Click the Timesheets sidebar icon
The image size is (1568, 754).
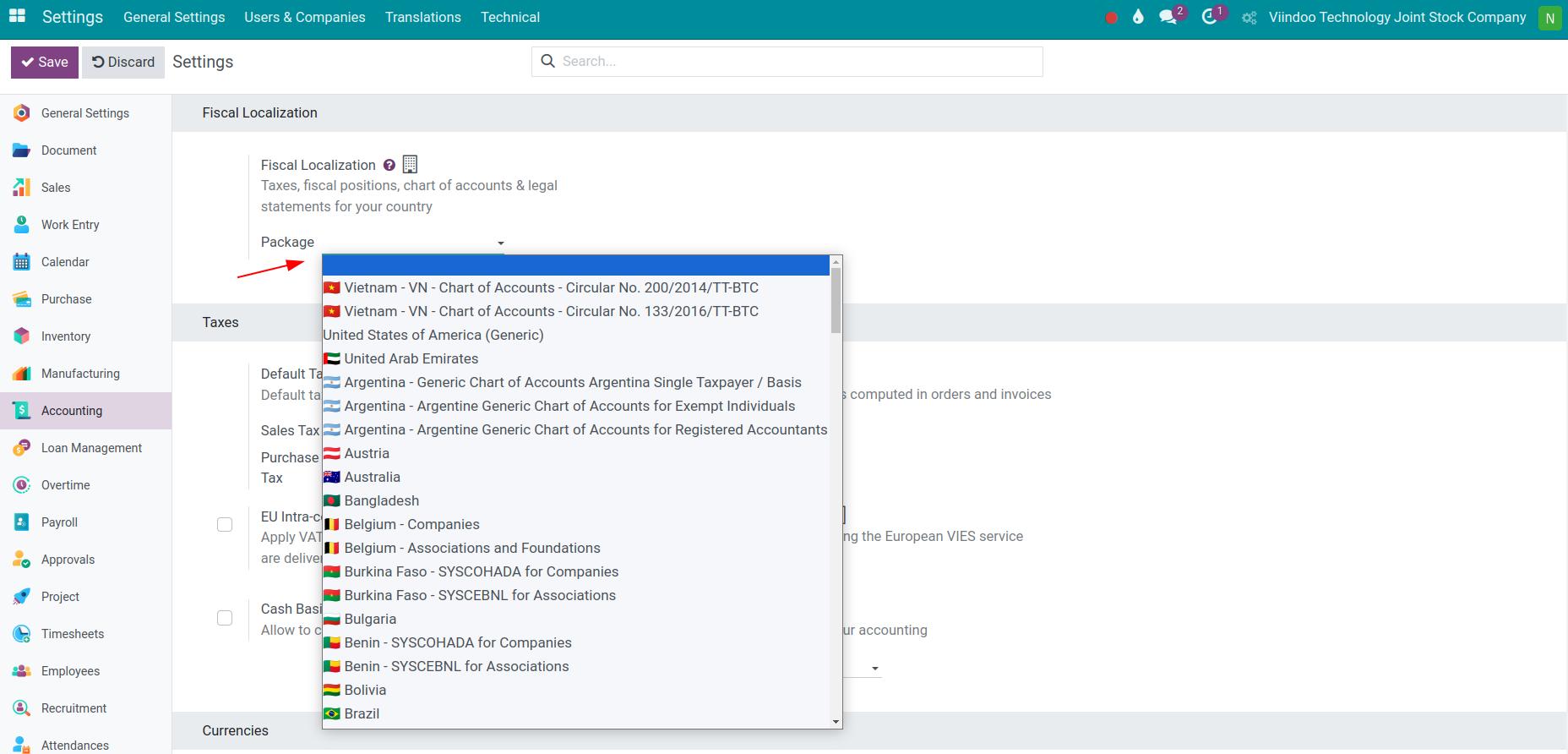[22, 634]
